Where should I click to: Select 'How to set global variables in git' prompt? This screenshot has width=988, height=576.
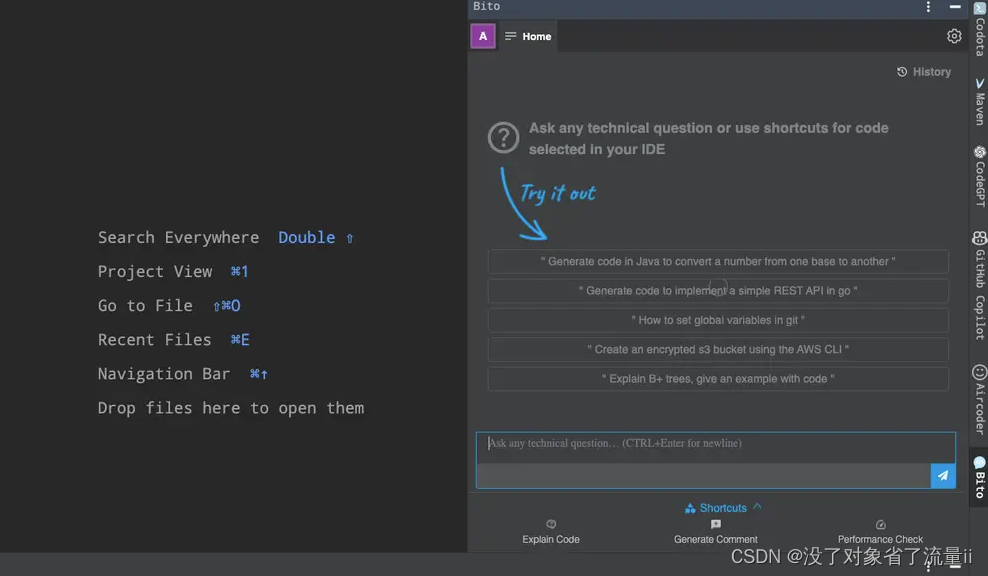click(x=718, y=320)
